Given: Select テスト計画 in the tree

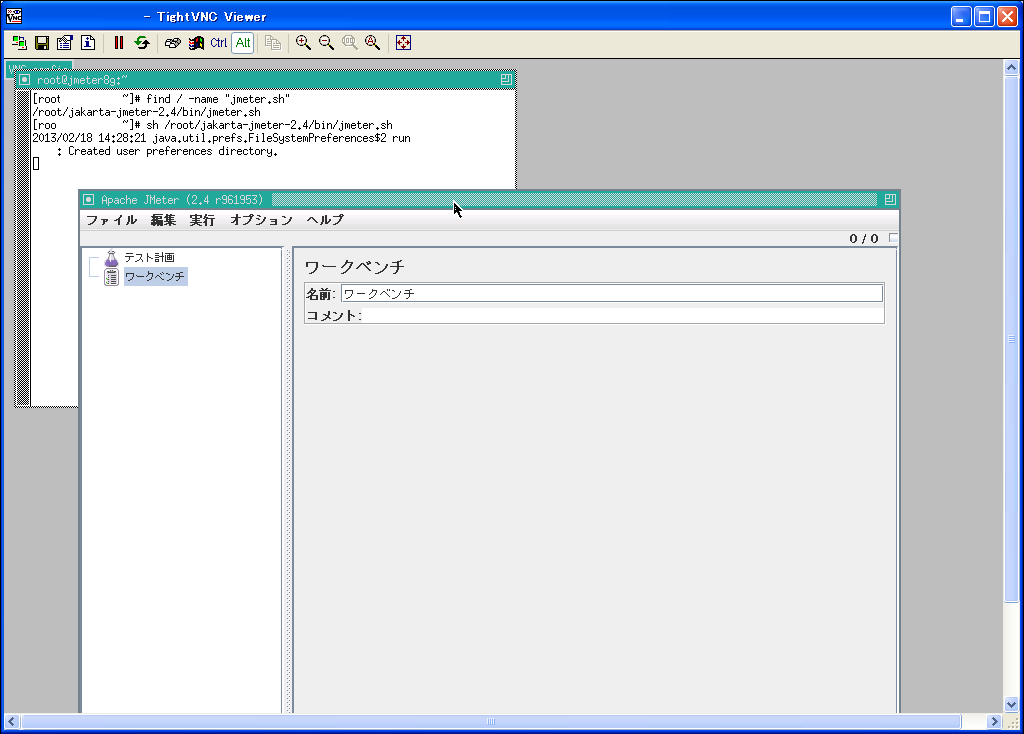Looking at the screenshot, I should point(148,258).
